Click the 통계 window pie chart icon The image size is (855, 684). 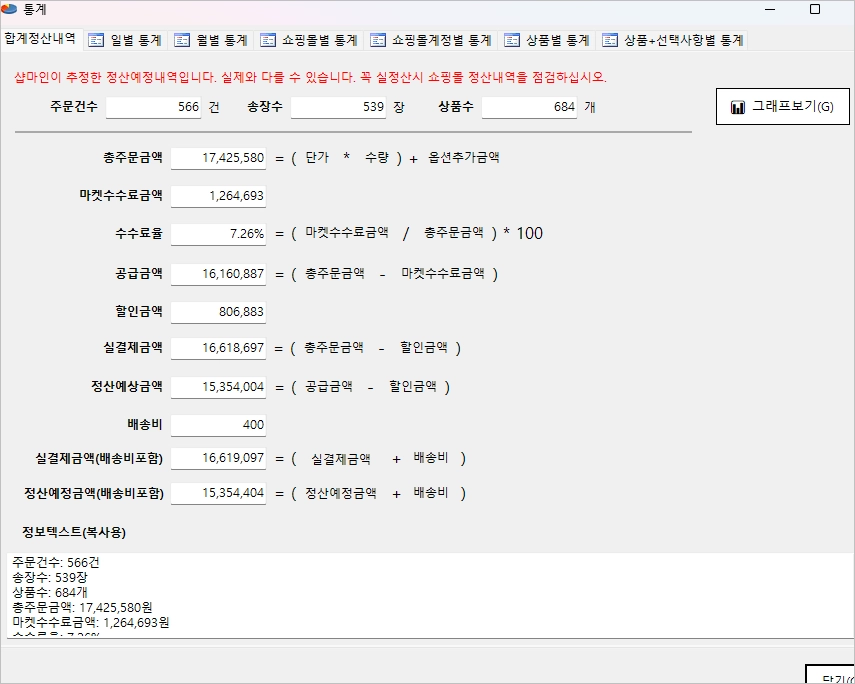[9, 9]
